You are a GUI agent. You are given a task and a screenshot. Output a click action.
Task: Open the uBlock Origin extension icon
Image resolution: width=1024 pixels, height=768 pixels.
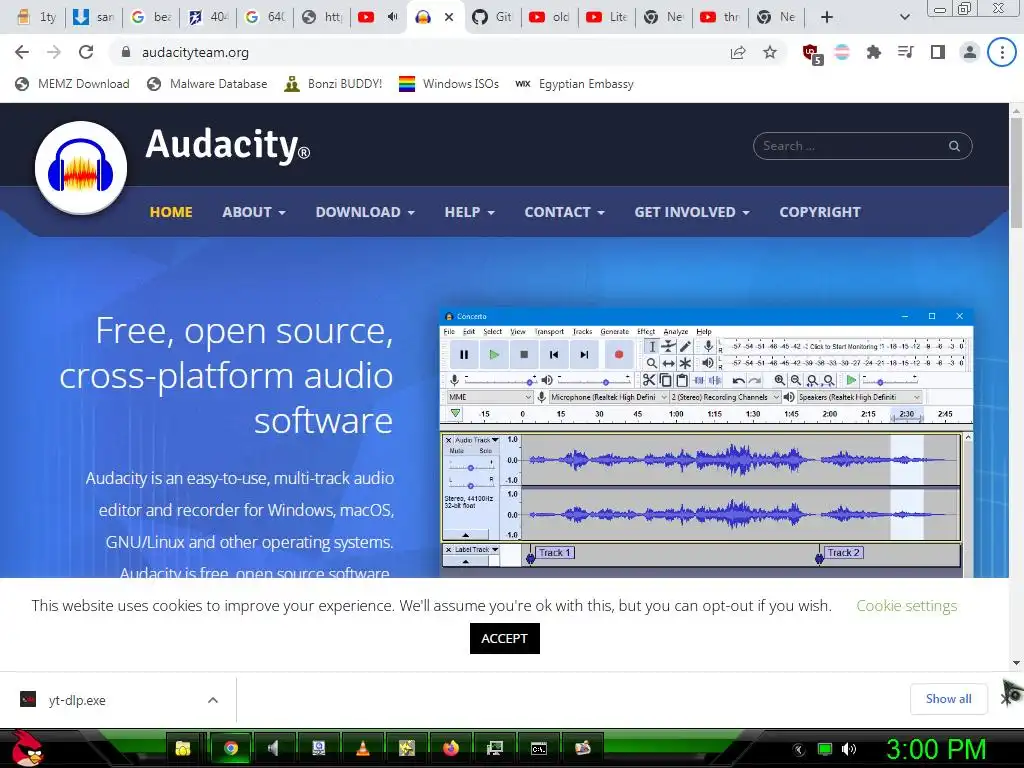click(x=812, y=54)
